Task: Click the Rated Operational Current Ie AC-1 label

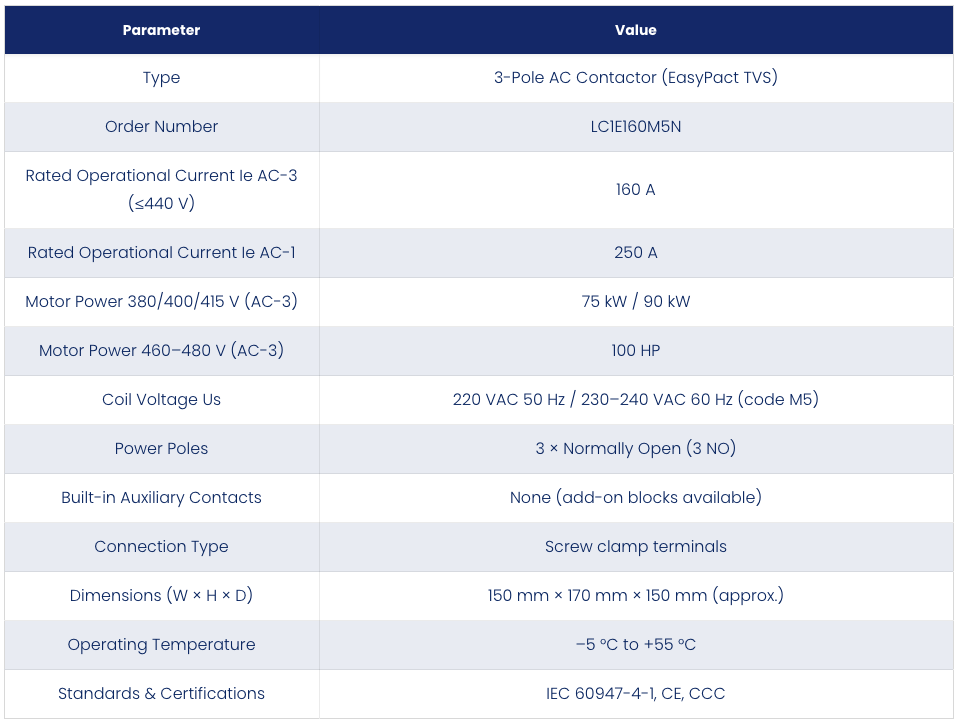Action: 161,252
